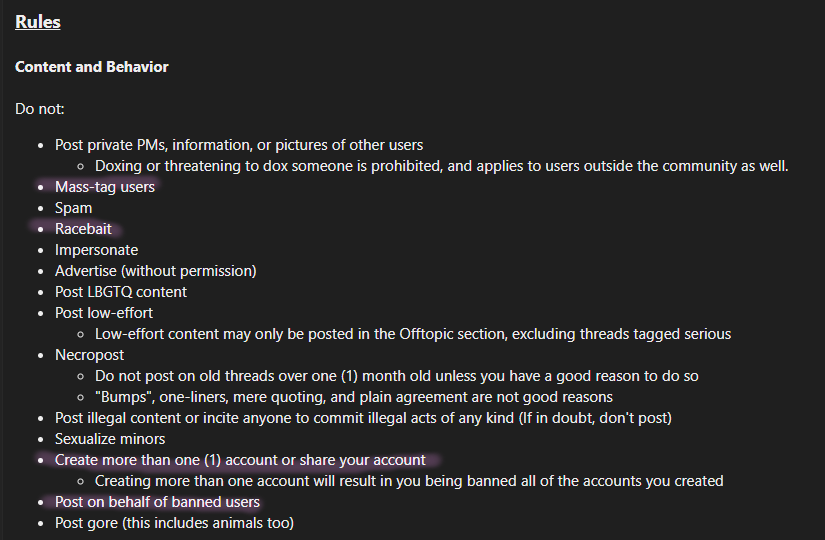Screen dimensions: 825x540
Task: Click the 'Do not:' text line
Action: 40,109
